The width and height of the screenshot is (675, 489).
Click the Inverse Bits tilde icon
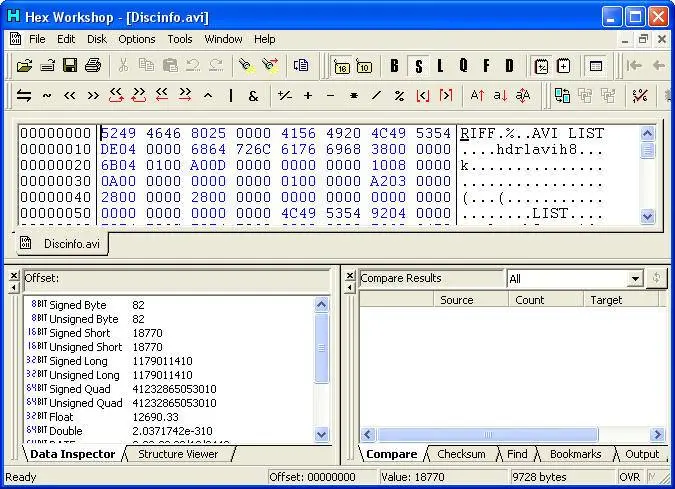pos(47,96)
